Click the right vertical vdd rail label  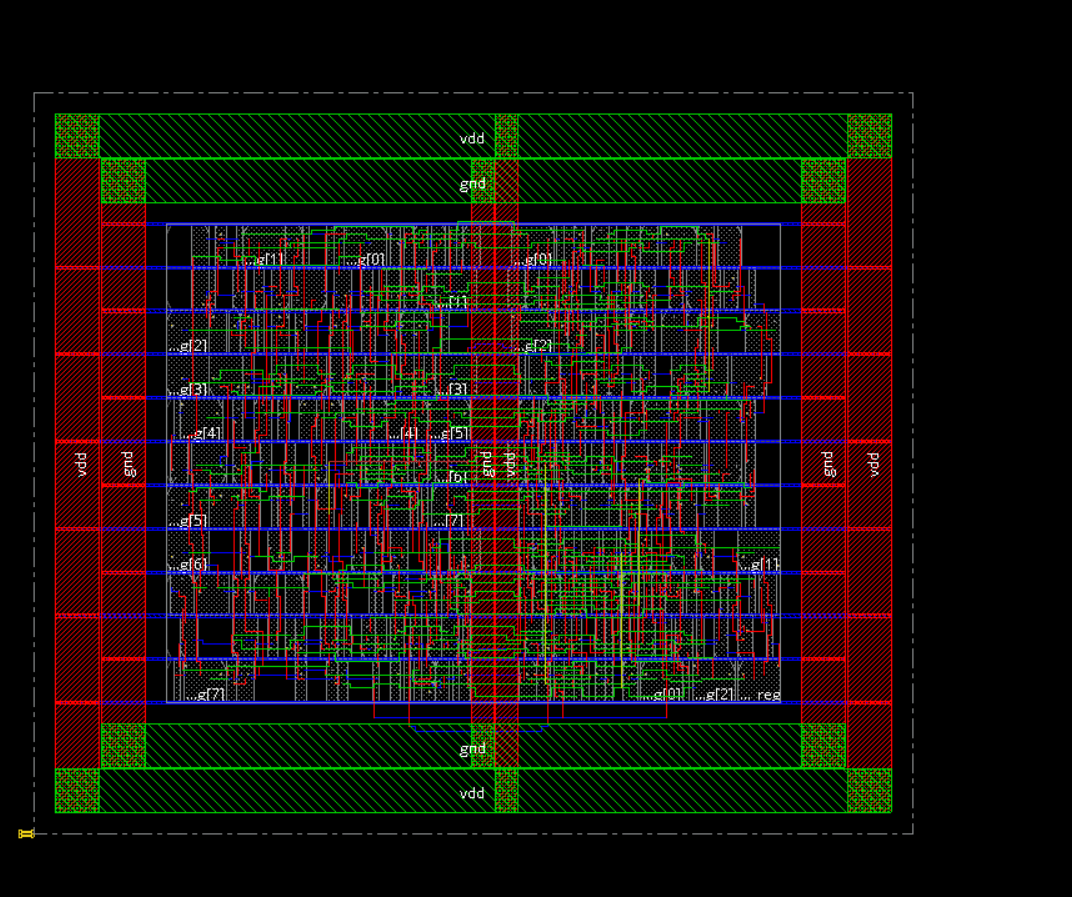pyautogui.click(x=872, y=463)
